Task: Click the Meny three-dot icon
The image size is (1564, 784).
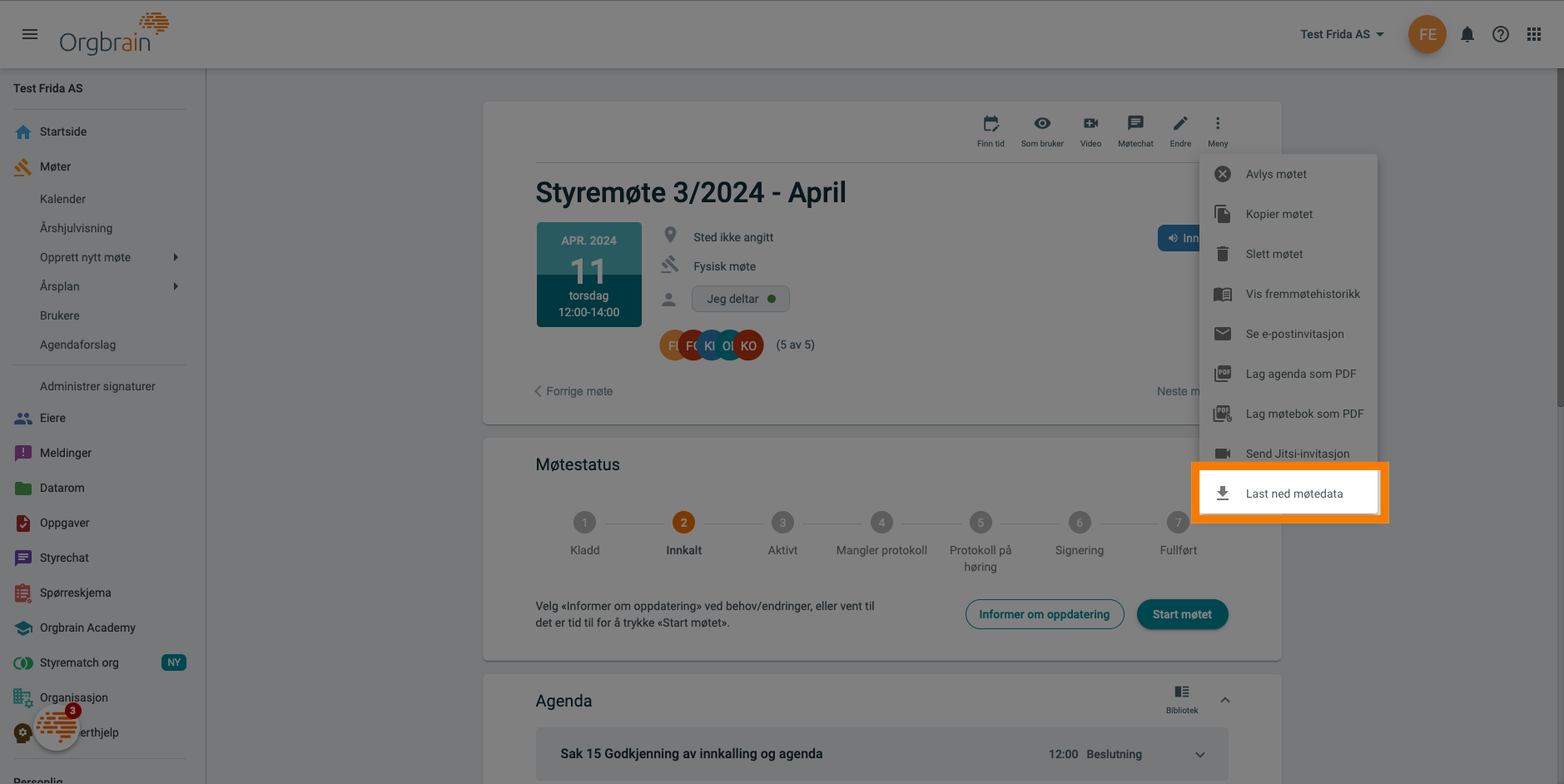Action: click(x=1218, y=131)
